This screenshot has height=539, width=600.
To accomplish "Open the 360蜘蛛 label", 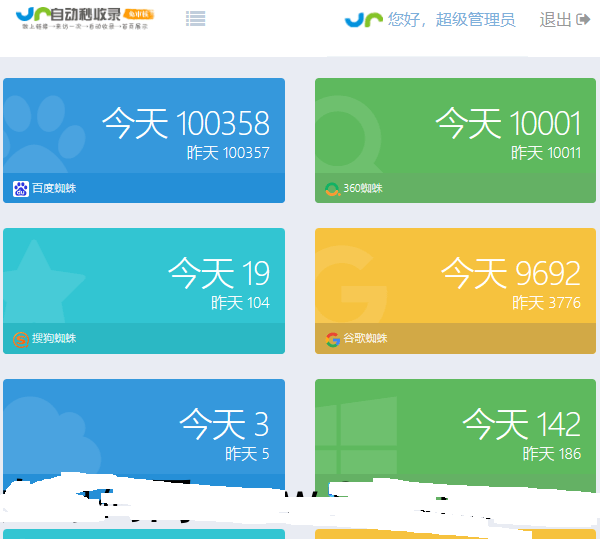I will click(x=363, y=188).
